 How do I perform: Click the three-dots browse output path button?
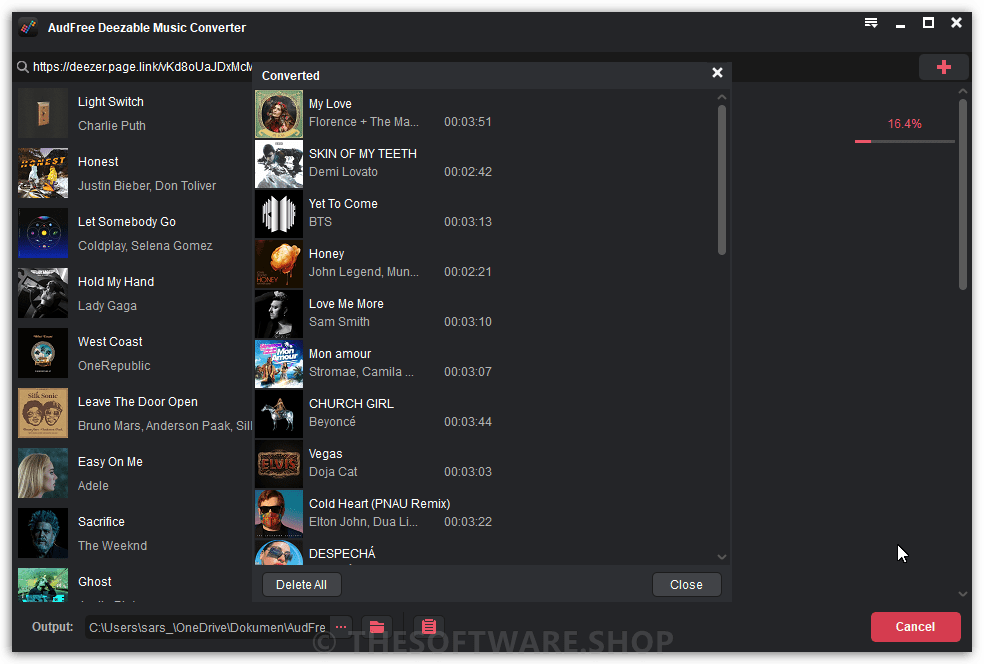pos(341,626)
